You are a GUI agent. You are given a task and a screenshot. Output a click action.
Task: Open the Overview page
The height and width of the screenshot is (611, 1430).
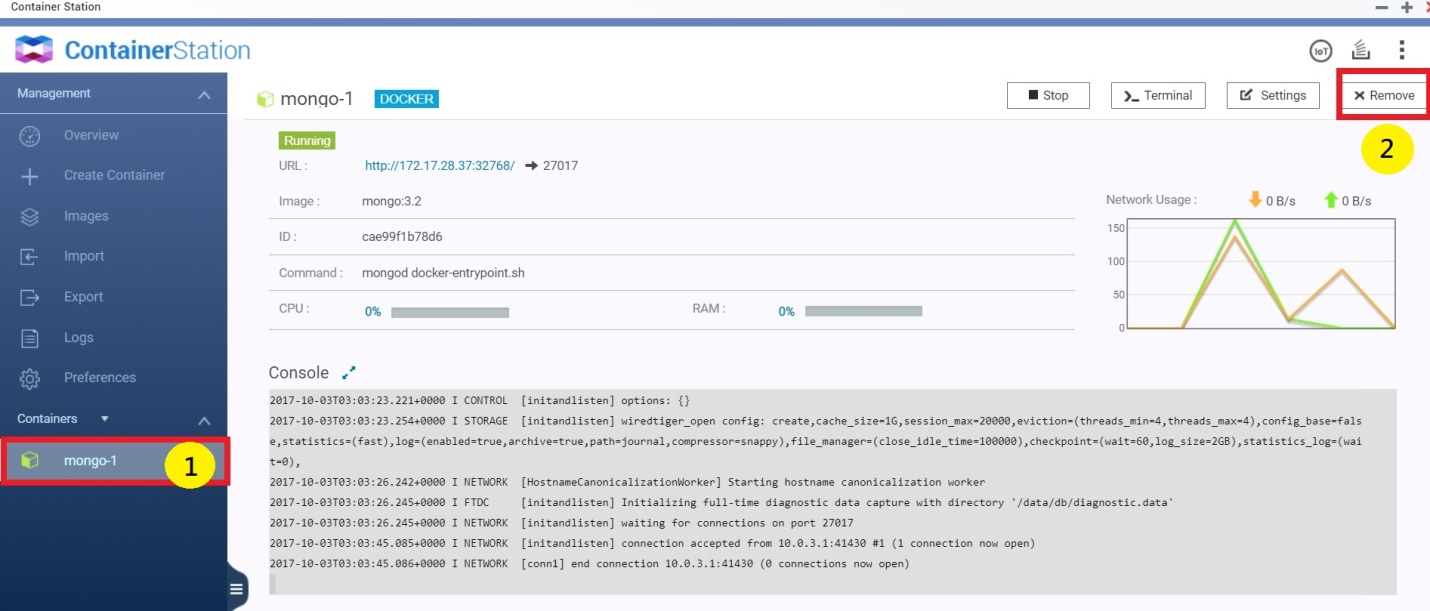pyautogui.click(x=92, y=135)
